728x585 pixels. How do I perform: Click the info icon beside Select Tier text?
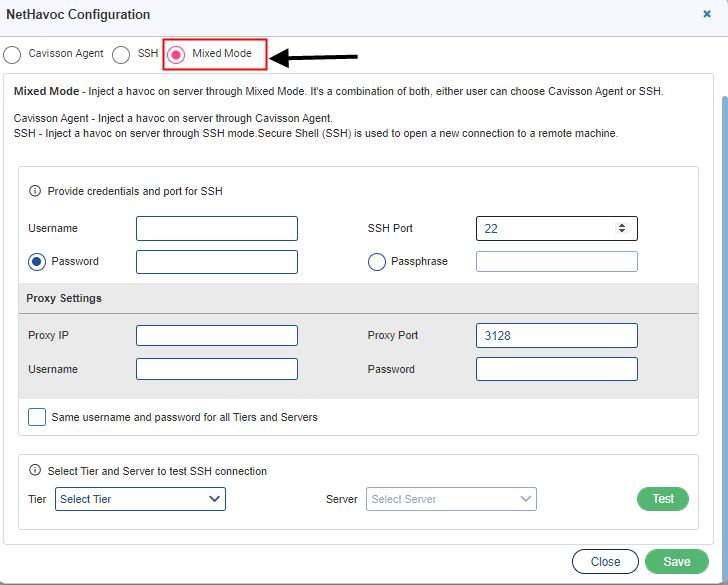(x=35, y=470)
